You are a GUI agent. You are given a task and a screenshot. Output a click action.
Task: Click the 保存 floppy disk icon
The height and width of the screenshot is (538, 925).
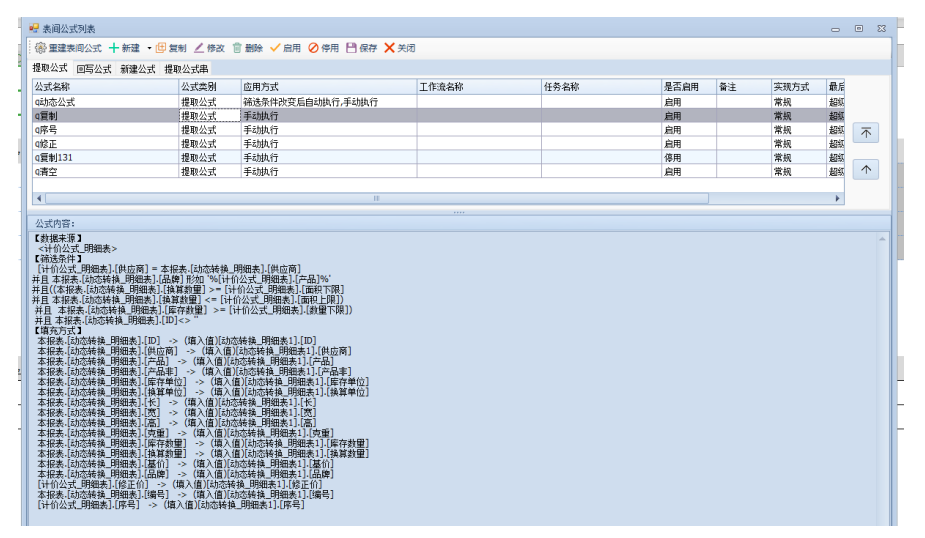tap(351, 48)
